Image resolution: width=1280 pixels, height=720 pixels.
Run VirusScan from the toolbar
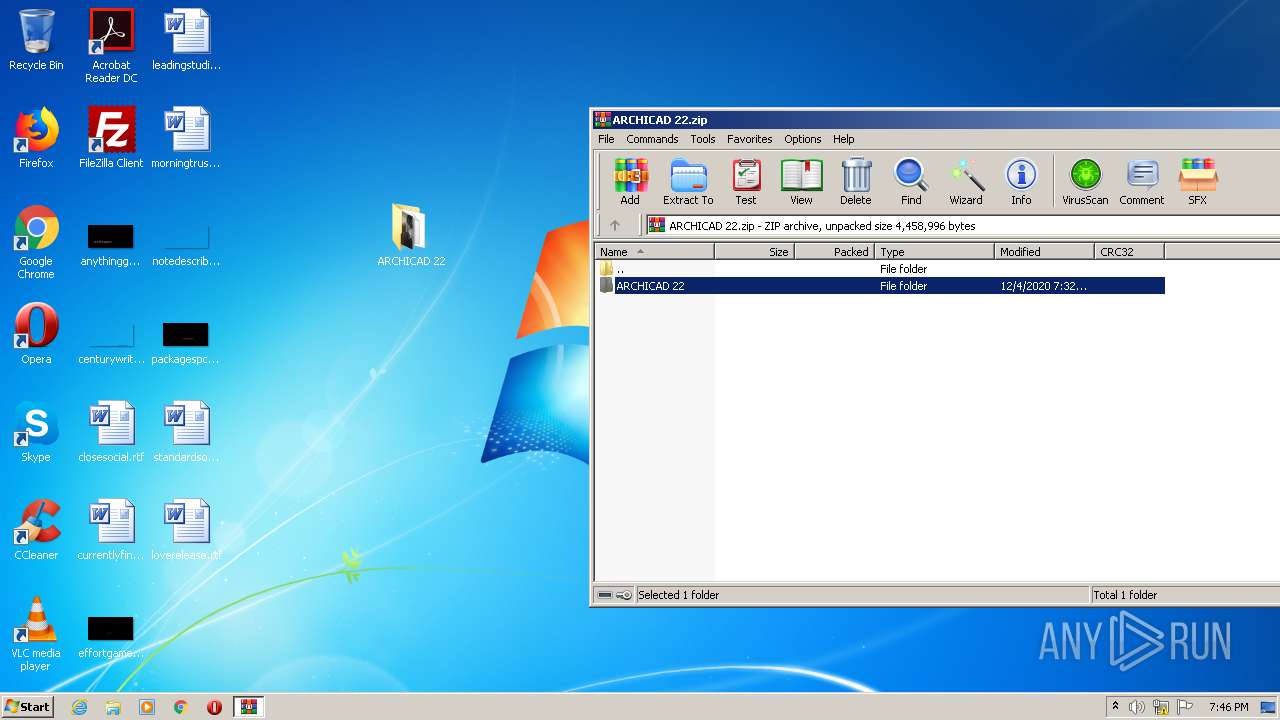point(1085,182)
